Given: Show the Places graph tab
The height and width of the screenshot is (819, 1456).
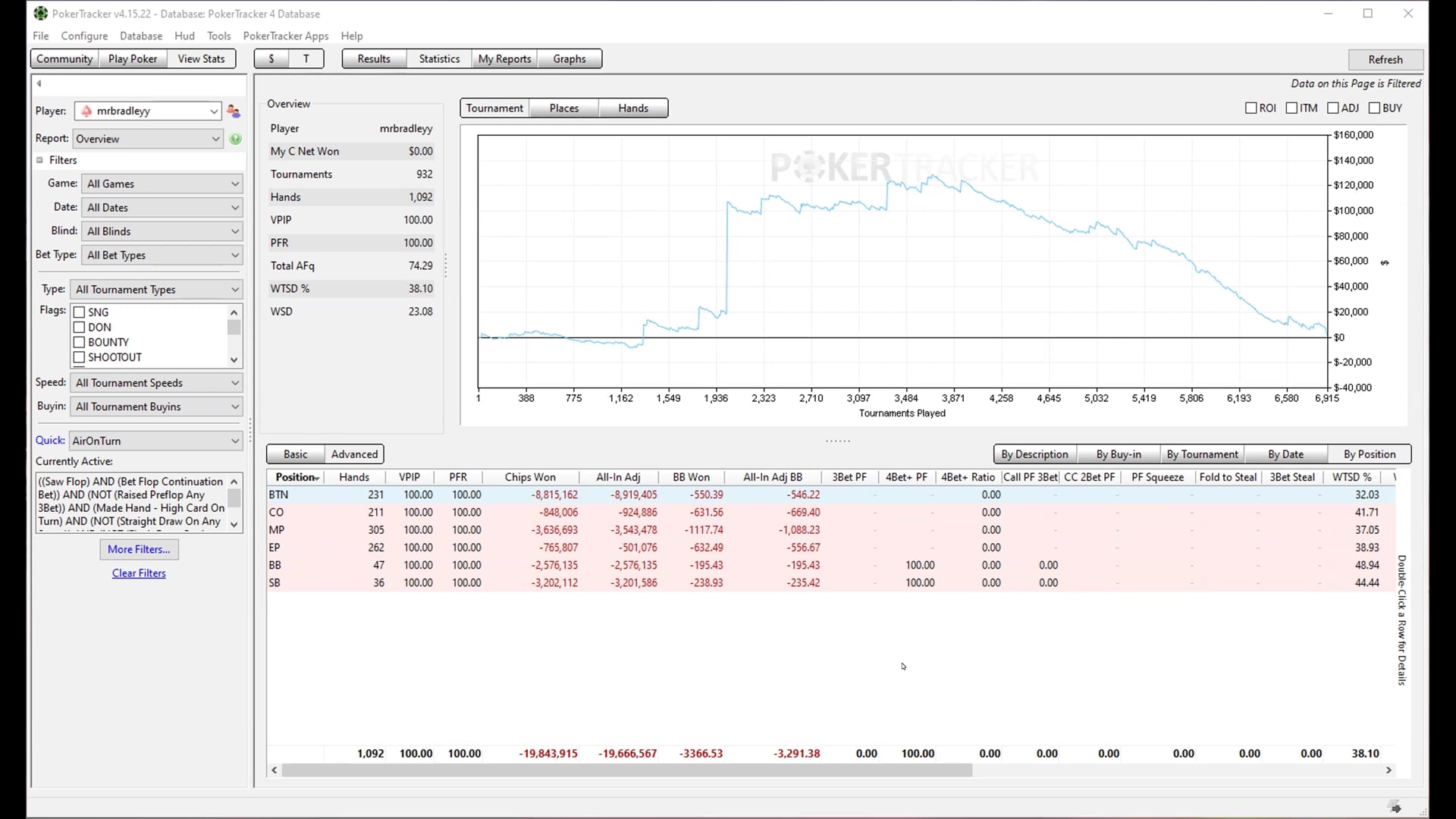Looking at the screenshot, I should click(x=564, y=108).
